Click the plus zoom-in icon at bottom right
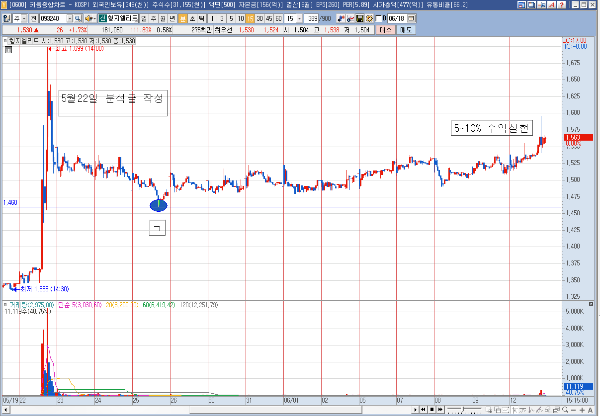Viewport: 600px width, 418px height. pos(582,410)
